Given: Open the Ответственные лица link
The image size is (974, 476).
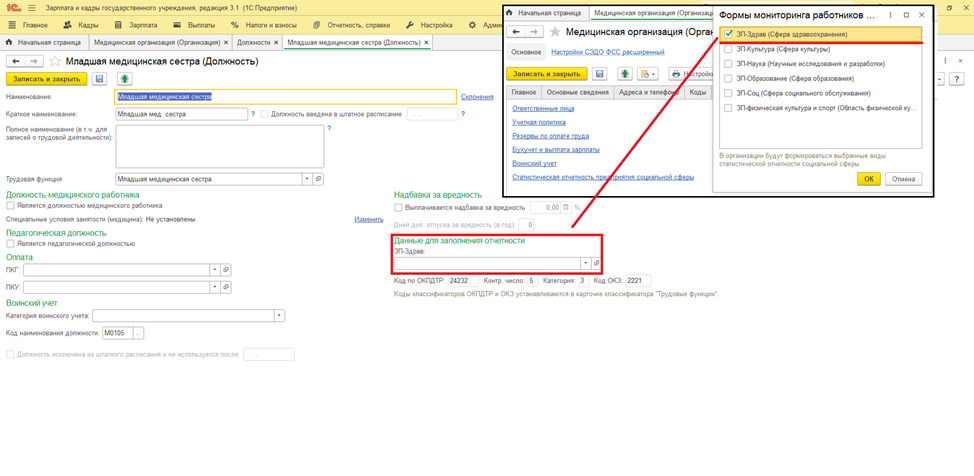Looking at the screenshot, I should pyautogui.click(x=543, y=108).
